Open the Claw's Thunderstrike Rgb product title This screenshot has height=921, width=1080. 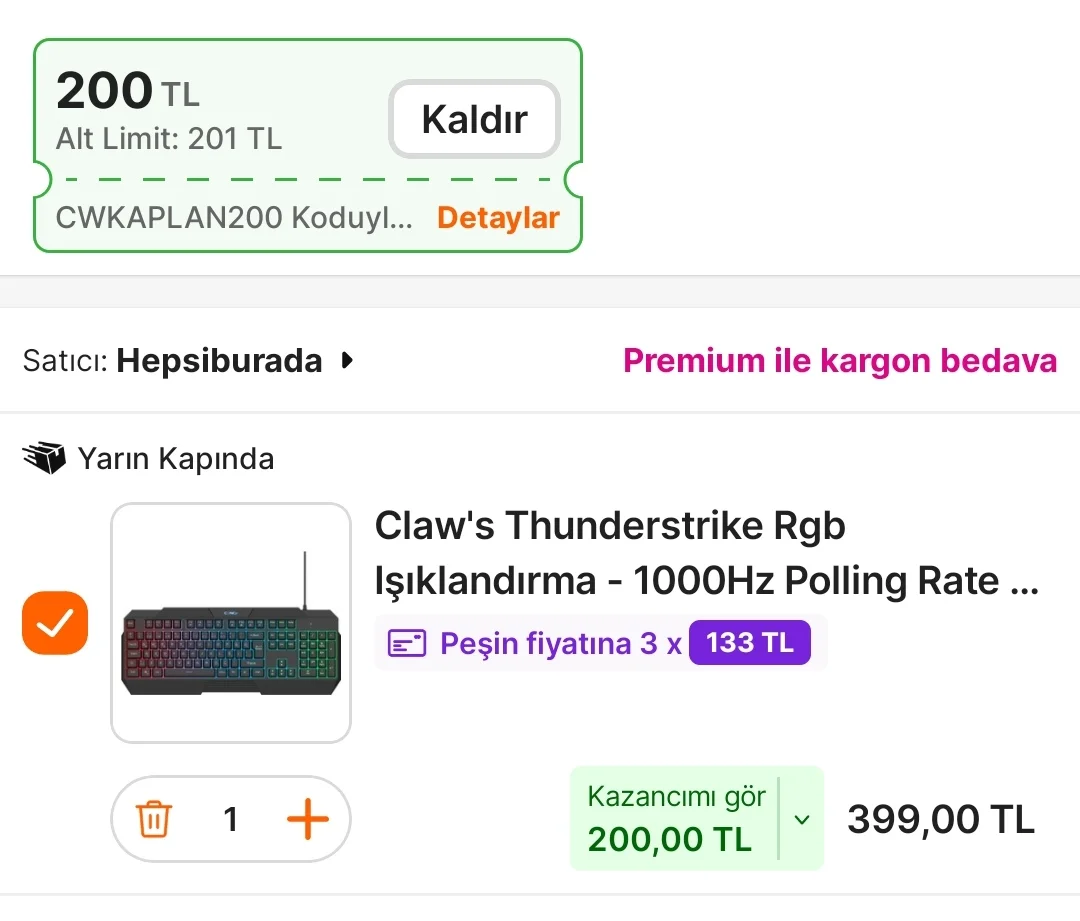(707, 553)
